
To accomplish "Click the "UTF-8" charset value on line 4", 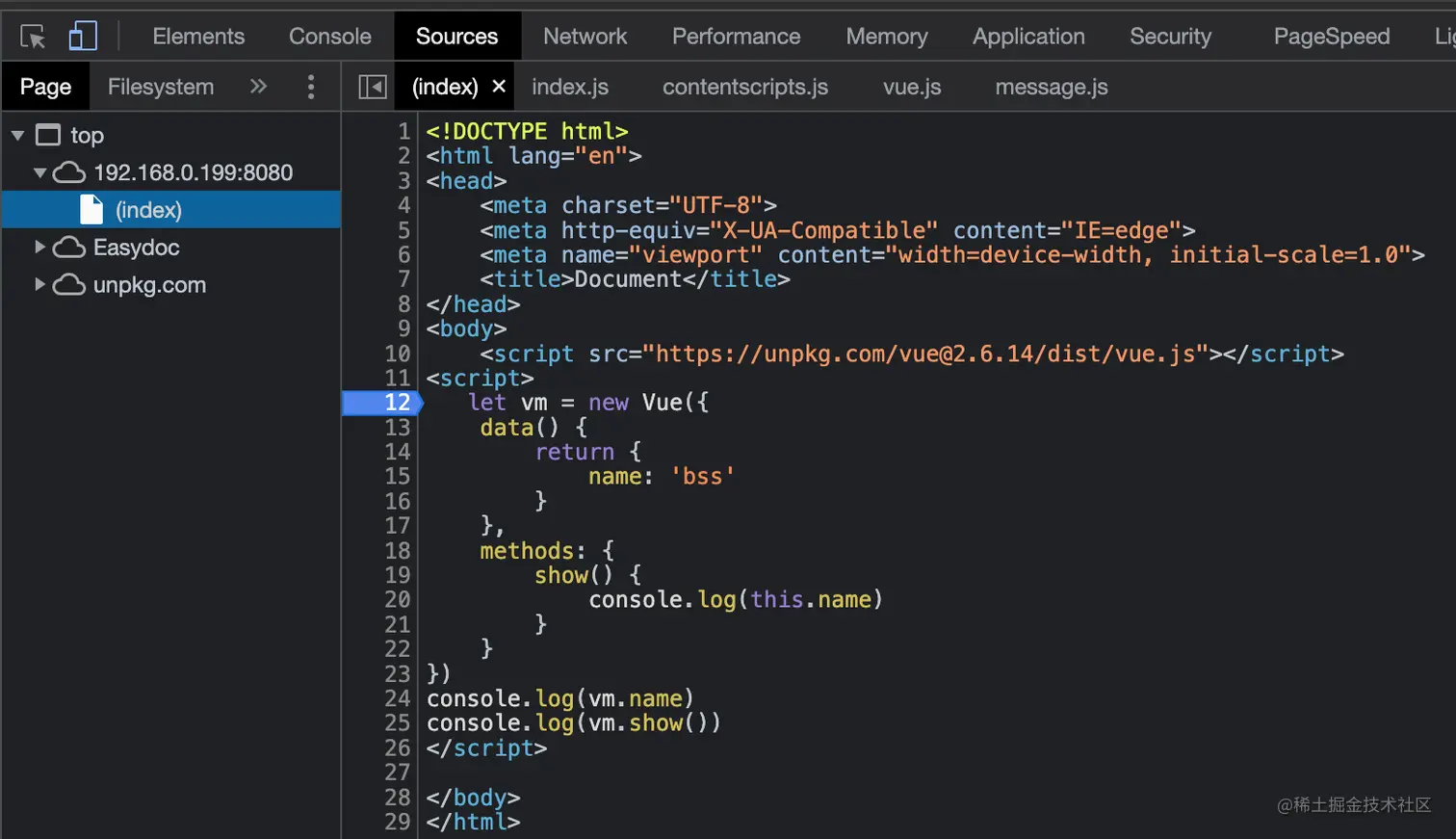I will pyautogui.click(x=715, y=205).
